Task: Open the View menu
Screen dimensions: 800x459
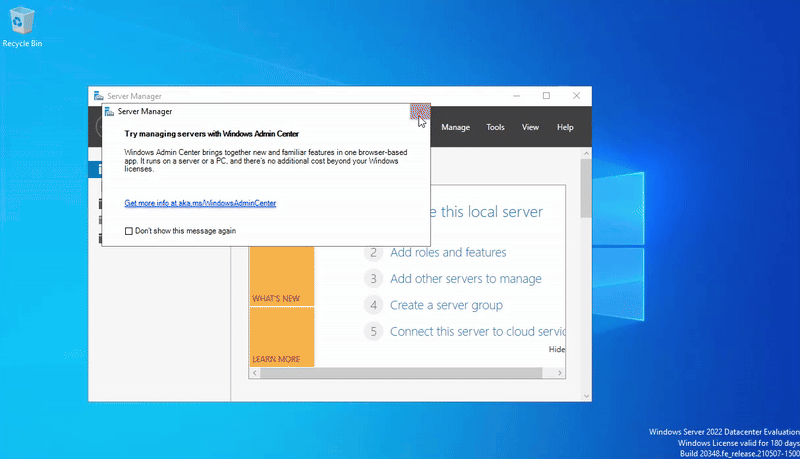Action: point(530,127)
